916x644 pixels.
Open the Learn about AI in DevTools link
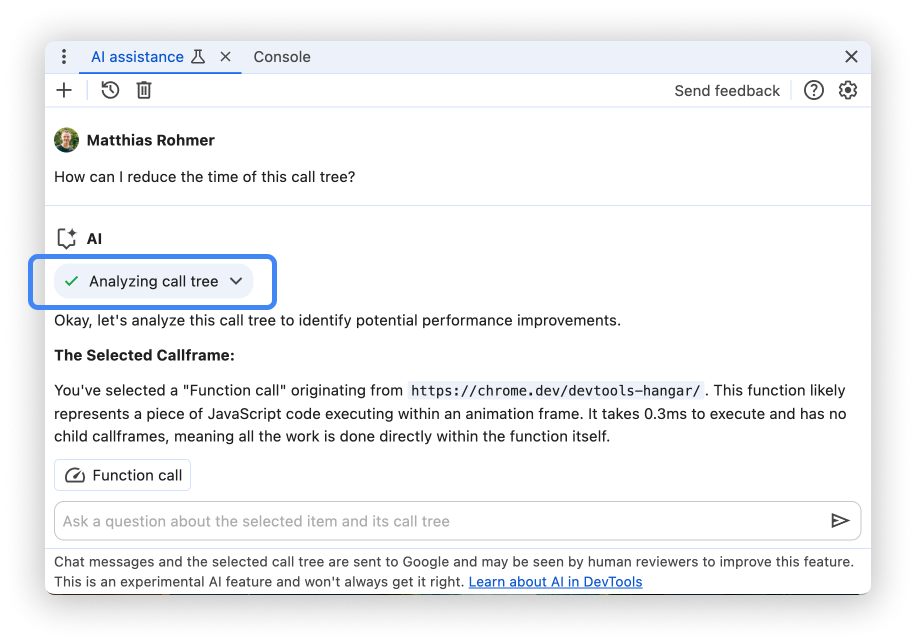click(x=555, y=583)
